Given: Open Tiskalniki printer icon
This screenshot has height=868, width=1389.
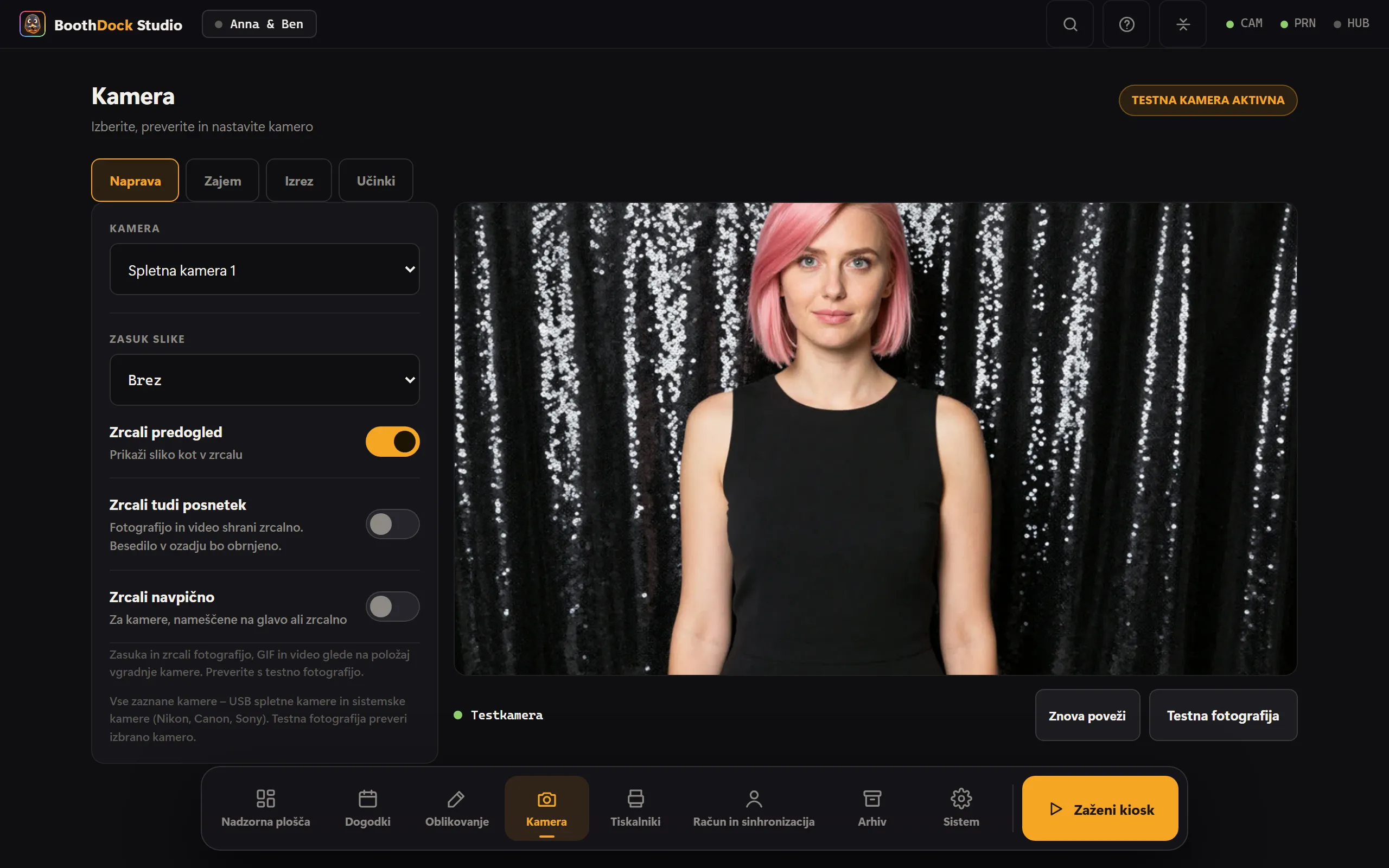Looking at the screenshot, I should click(x=635, y=808).
